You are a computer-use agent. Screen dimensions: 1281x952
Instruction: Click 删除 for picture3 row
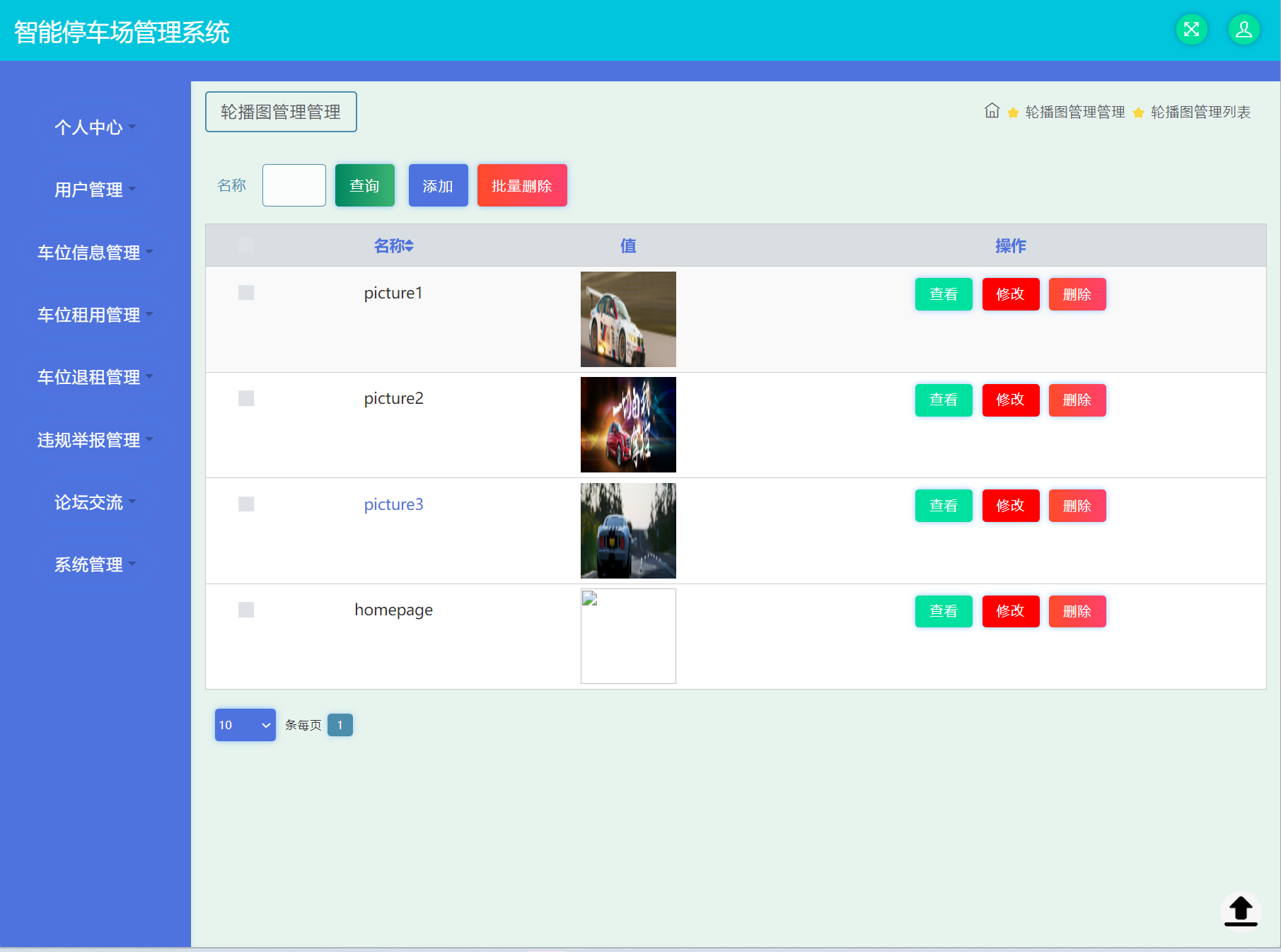(x=1077, y=506)
